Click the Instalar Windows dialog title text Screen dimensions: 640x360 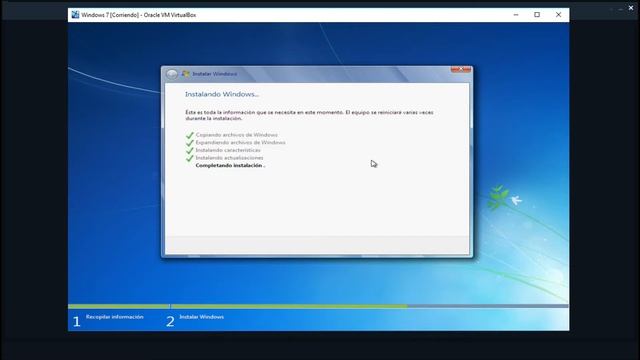pyautogui.click(x=215, y=74)
